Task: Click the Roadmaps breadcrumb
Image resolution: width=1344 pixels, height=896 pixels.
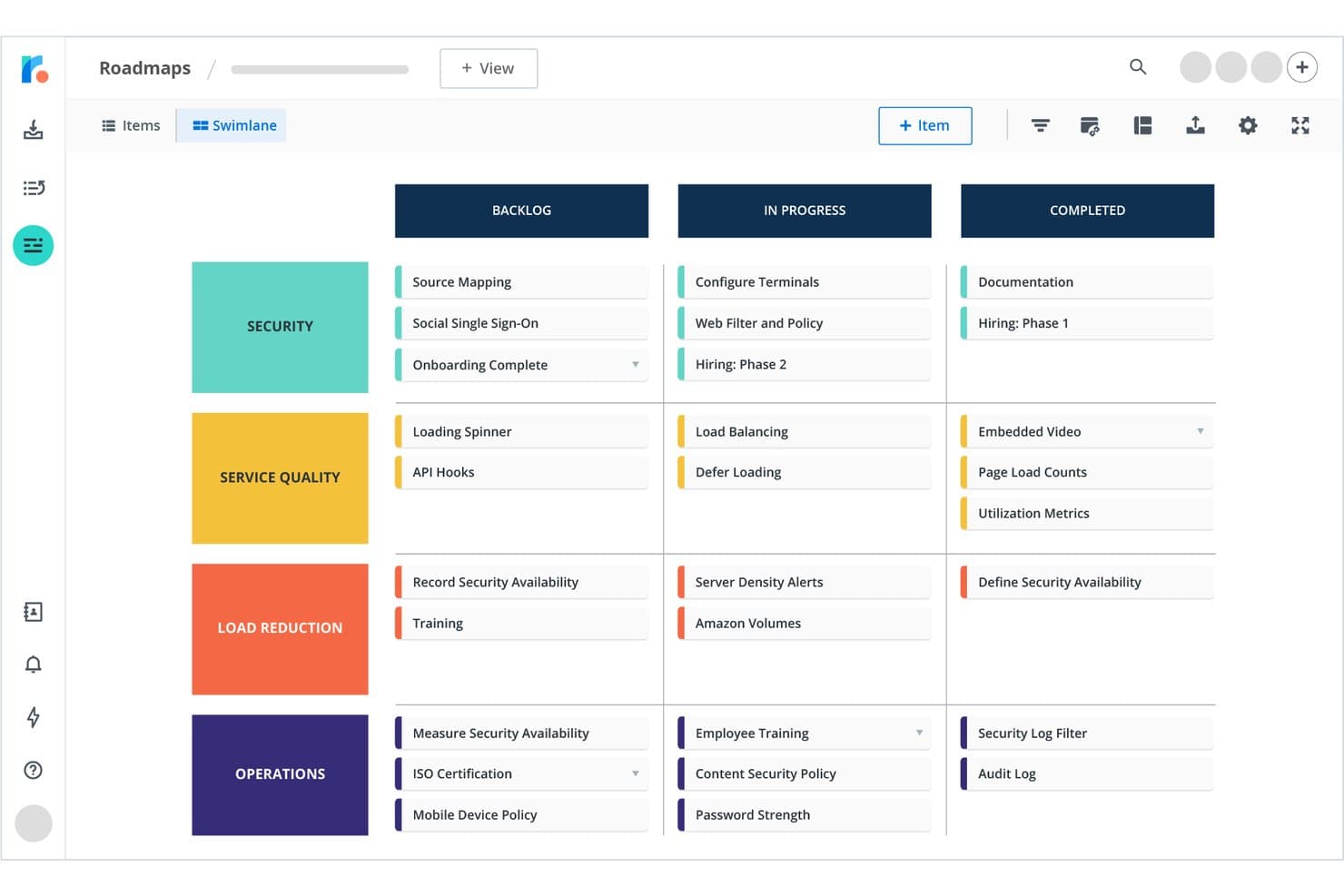Action: point(144,68)
